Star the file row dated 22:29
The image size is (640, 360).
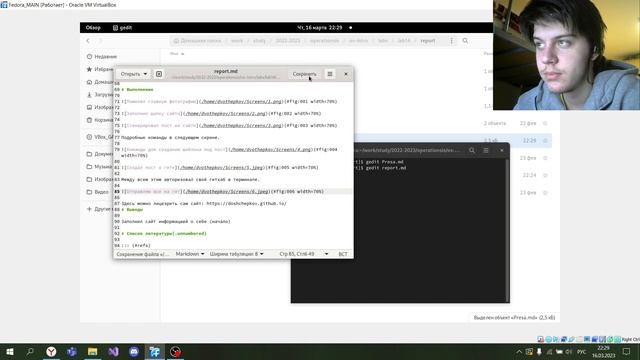(545, 140)
